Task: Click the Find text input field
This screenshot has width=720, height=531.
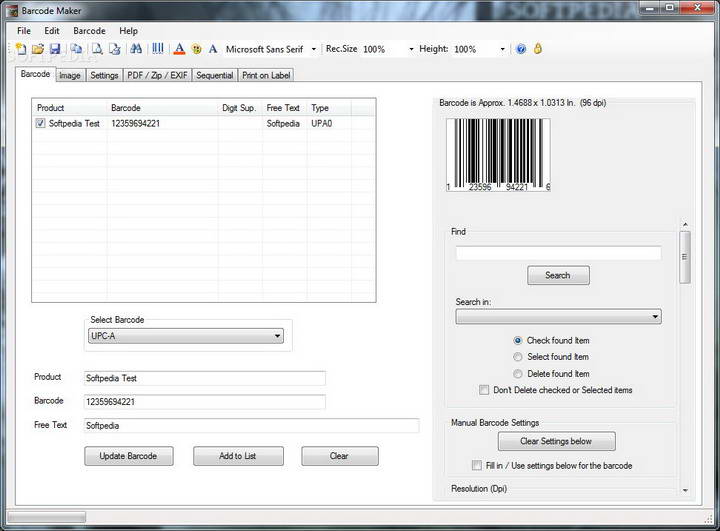Action: [x=558, y=254]
